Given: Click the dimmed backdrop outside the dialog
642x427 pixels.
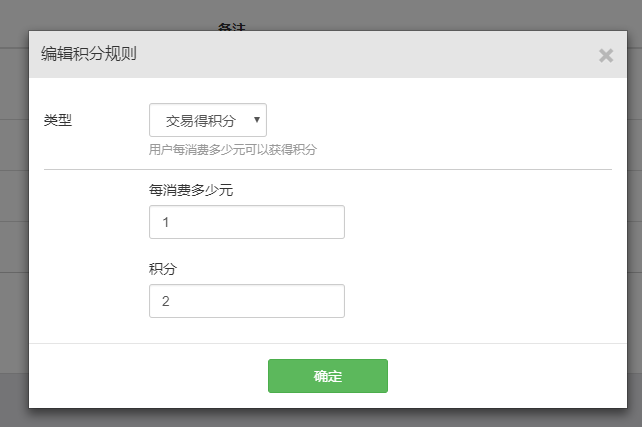Looking at the screenshot, I should pyautogui.click(x=14, y=200).
